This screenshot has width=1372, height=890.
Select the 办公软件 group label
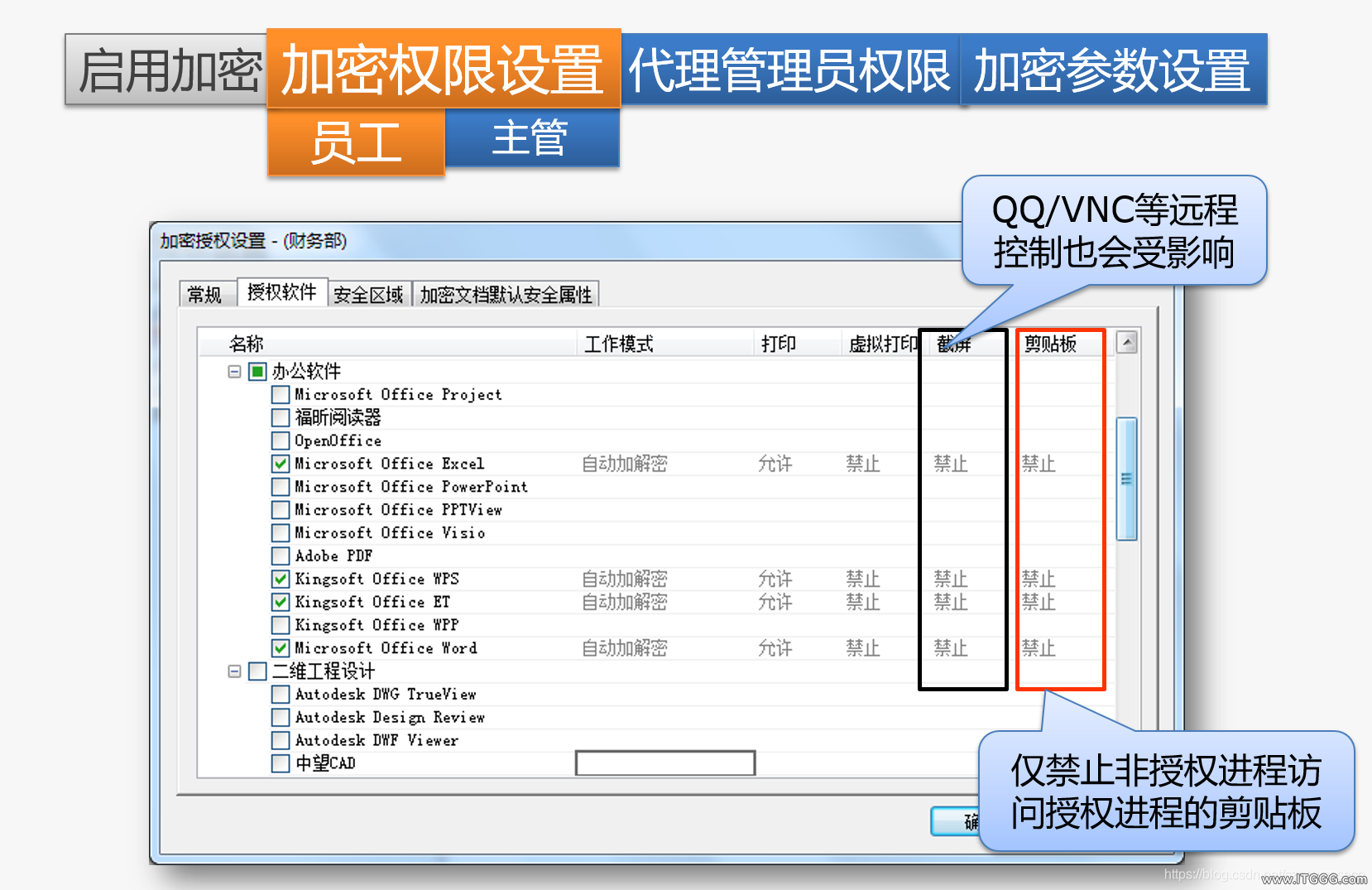point(306,372)
